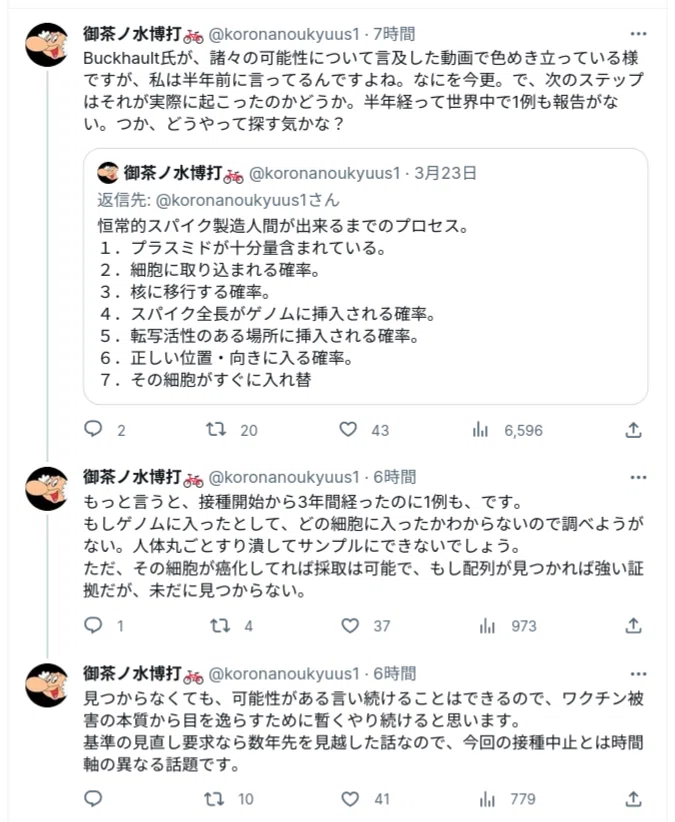The image size is (675, 822).
Task: Share the third tweet
Action: click(634, 799)
